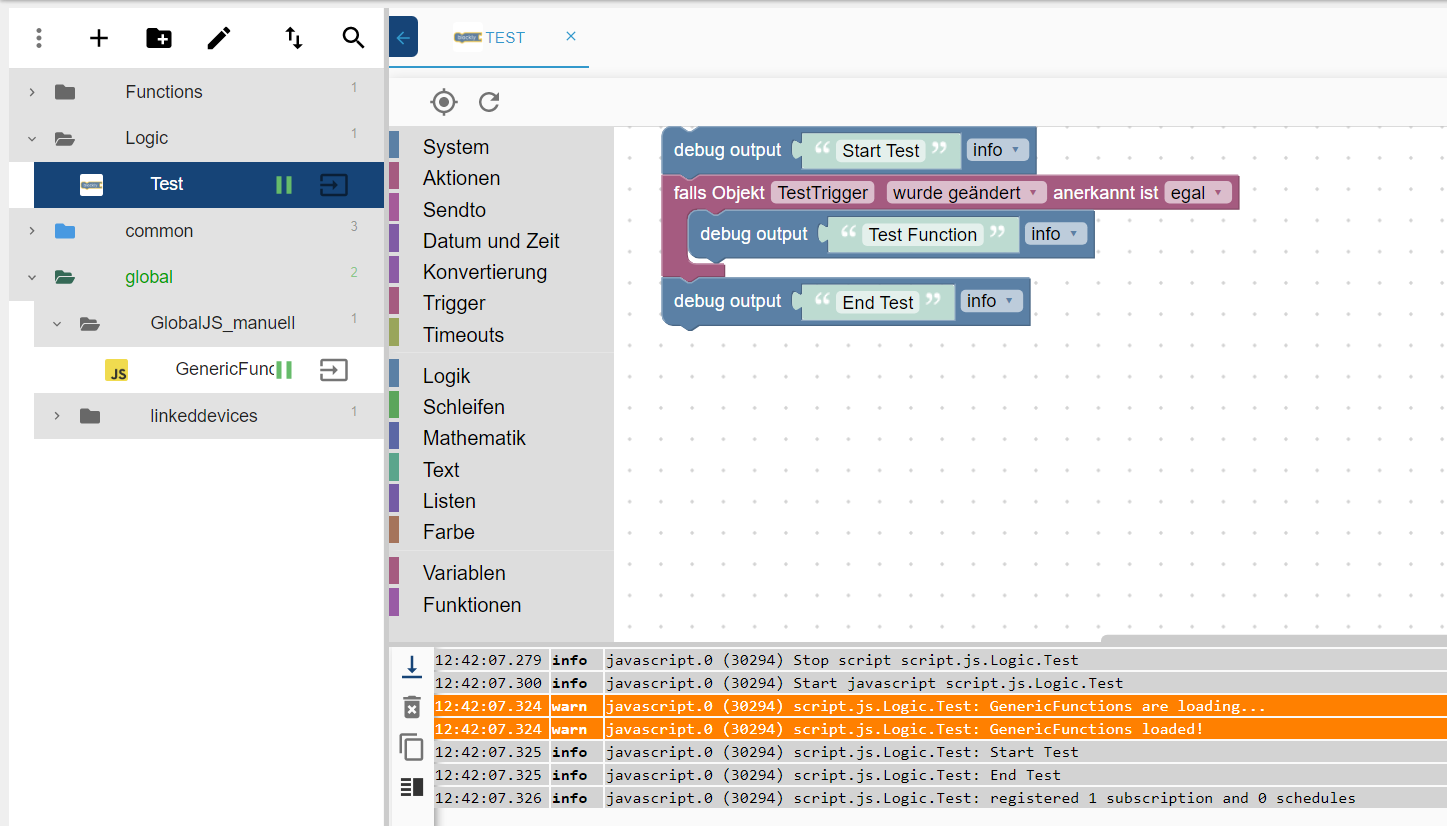Center Blockly workspace with target icon
The image size is (1447, 826).
pos(444,102)
